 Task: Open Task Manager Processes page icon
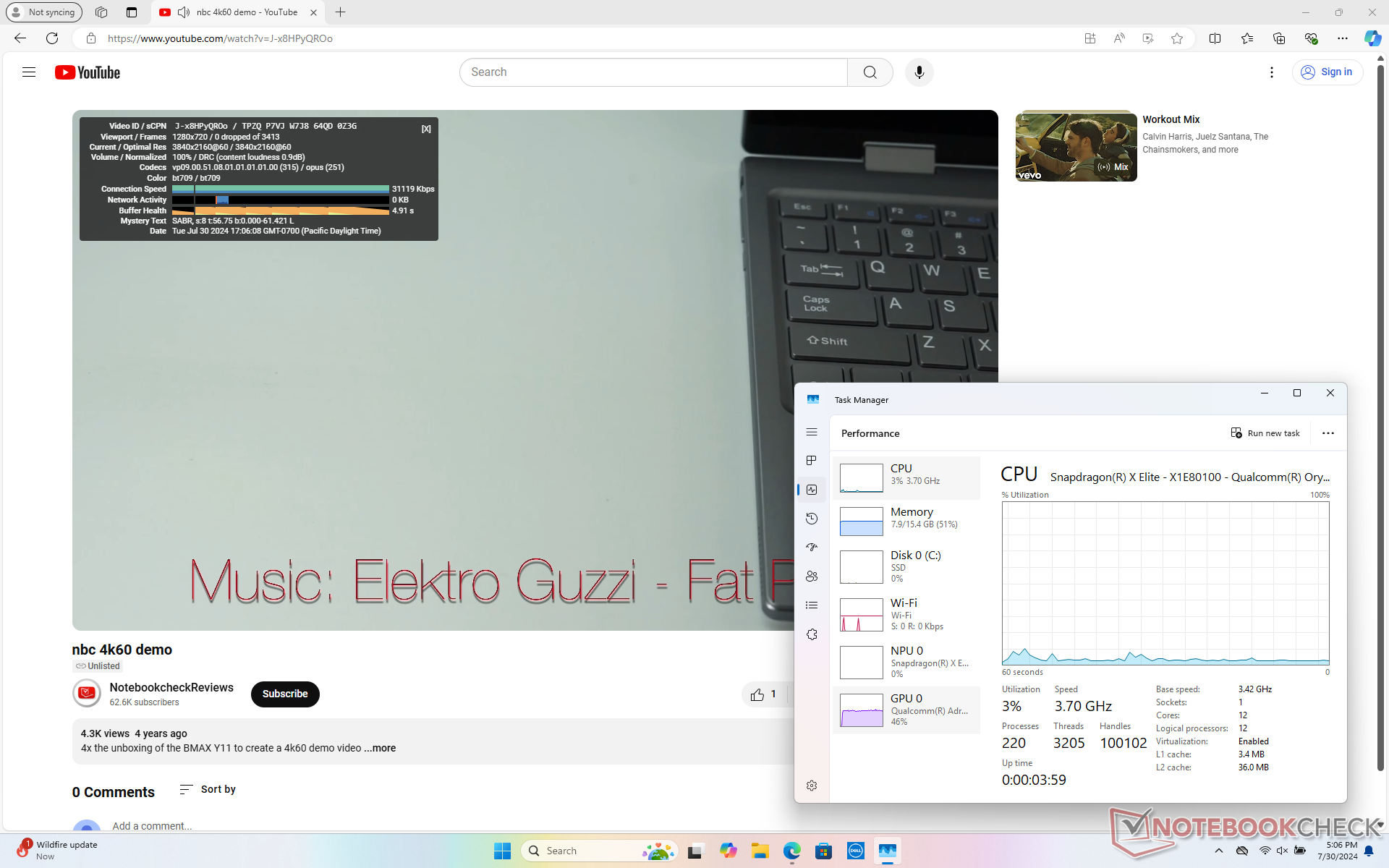(x=812, y=461)
